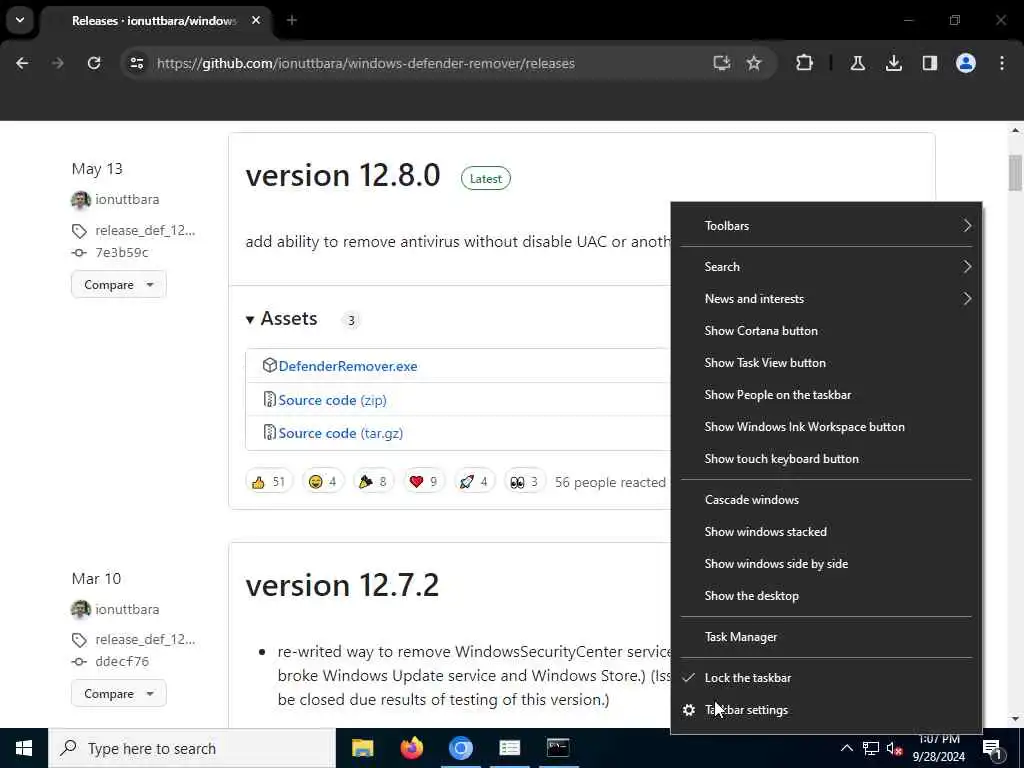Open ionuttbara profile under May 13

pos(127,200)
